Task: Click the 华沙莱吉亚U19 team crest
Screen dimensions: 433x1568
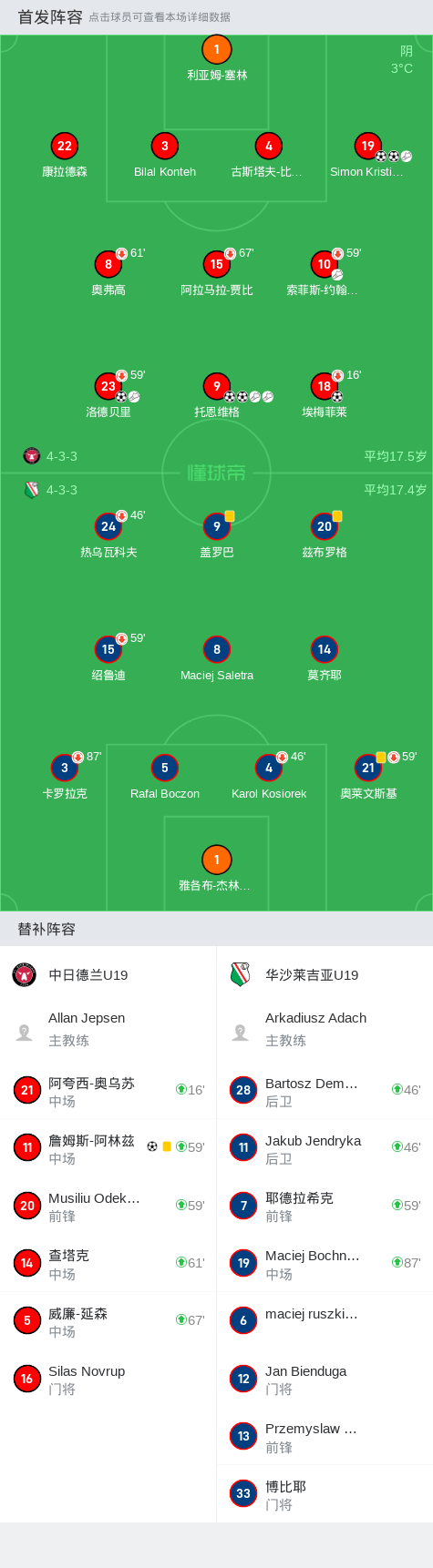Action: [241, 974]
